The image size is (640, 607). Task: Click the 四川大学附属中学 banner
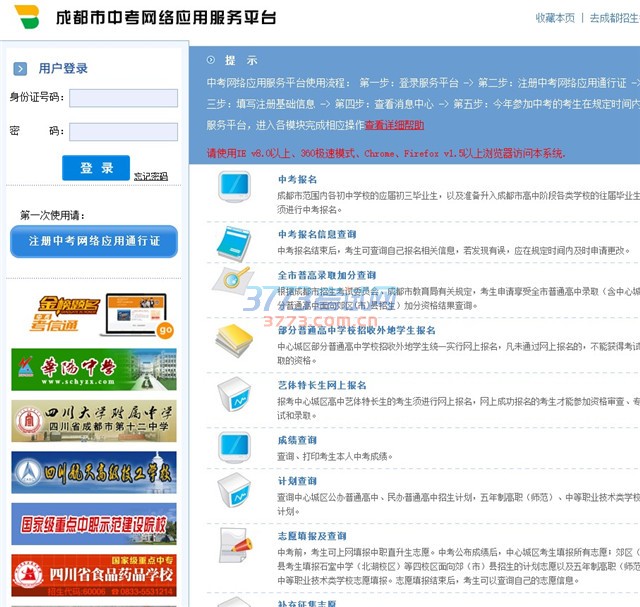[x=94, y=421]
